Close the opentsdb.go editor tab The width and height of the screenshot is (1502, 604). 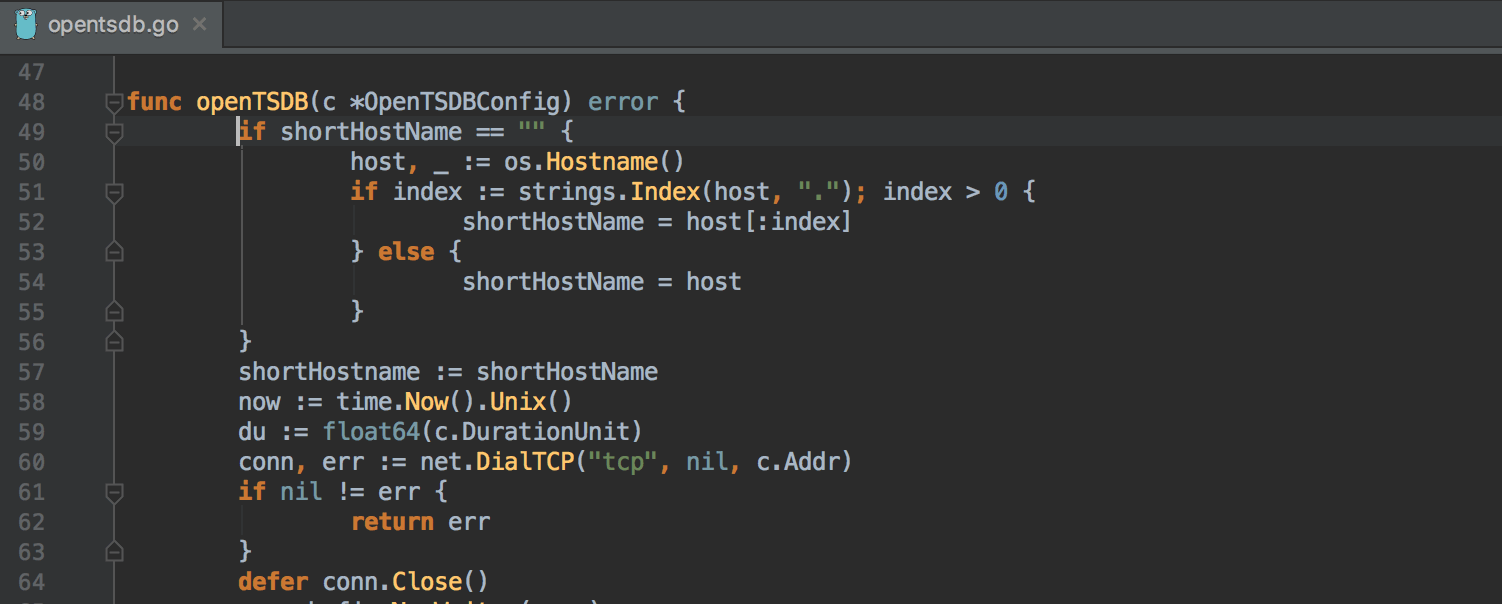(x=200, y=24)
